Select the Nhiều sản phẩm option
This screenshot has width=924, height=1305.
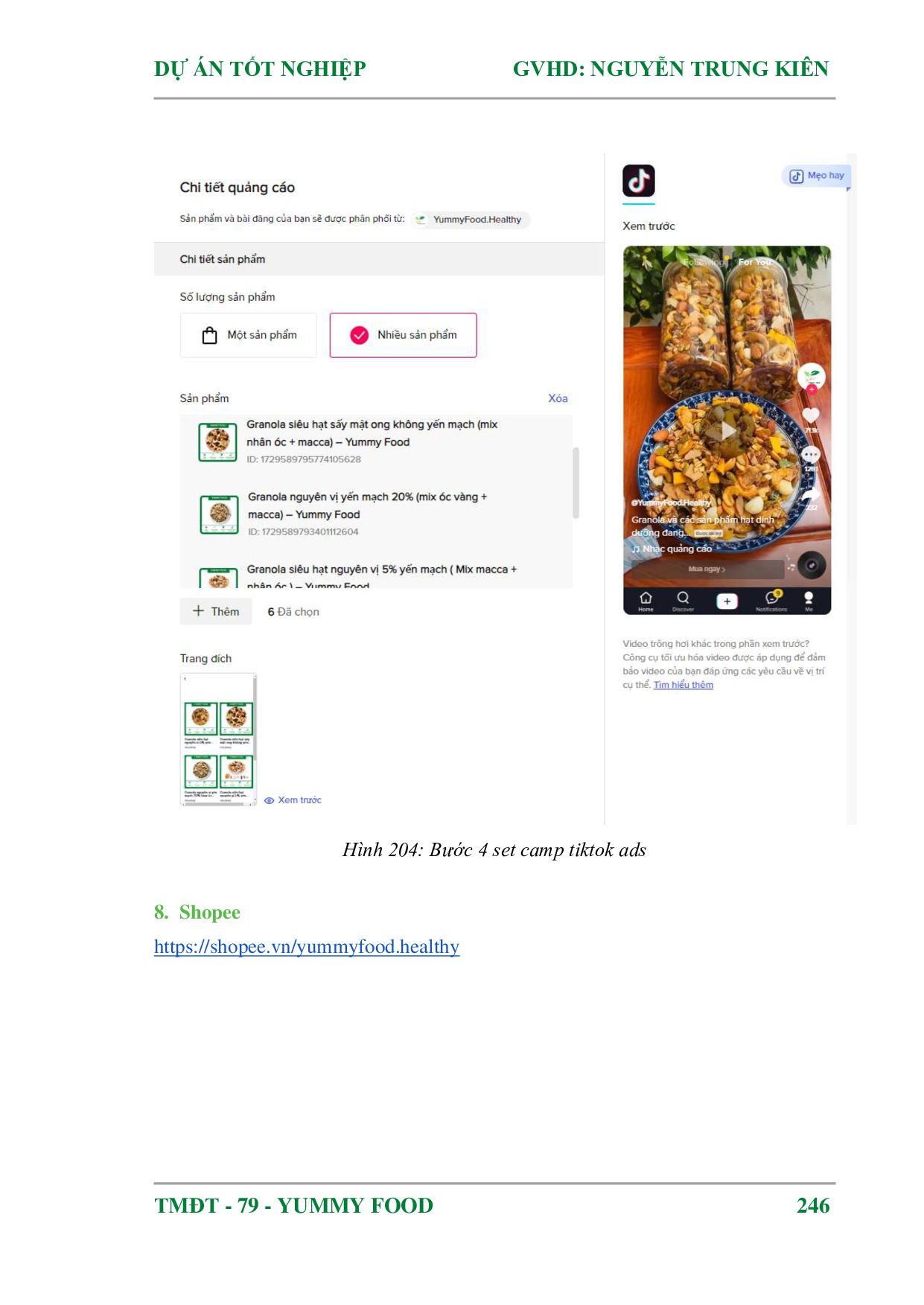[403, 335]
